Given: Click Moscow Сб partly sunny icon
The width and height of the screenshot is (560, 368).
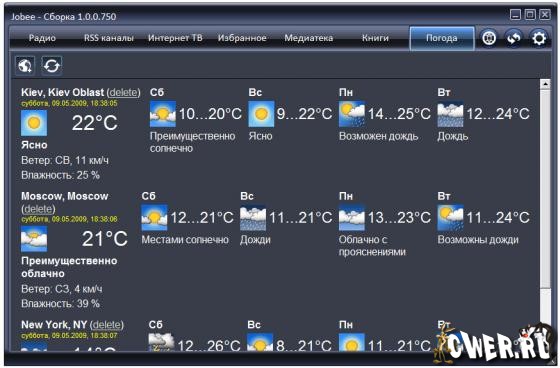Looking at the screenshot, I should coord(154,218).
